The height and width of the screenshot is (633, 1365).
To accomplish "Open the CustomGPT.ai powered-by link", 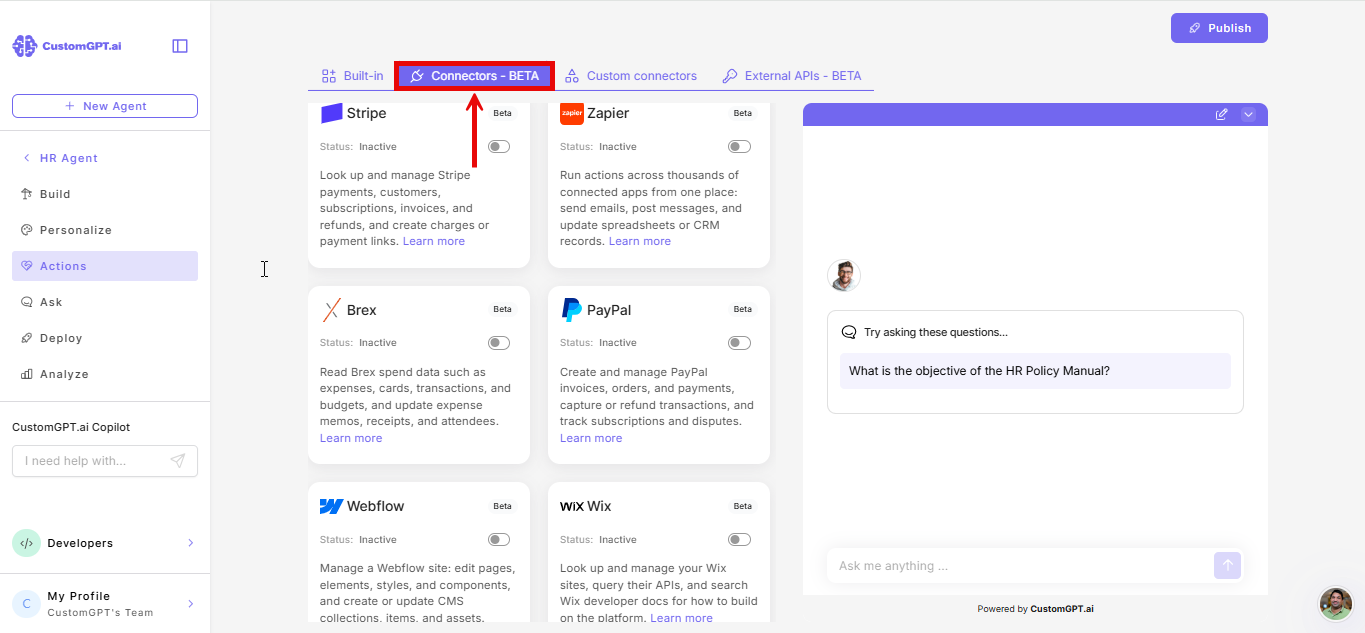I will click(x=1062, y=608).
